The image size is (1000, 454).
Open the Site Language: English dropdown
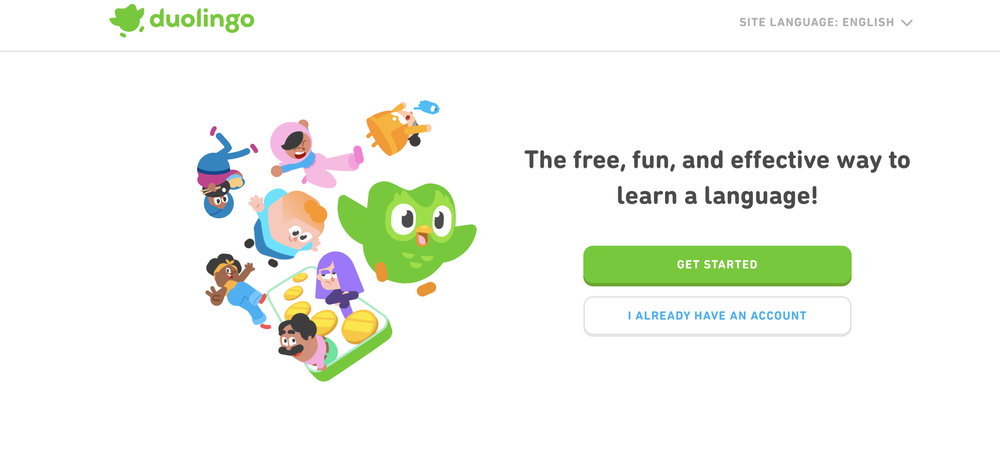826,22
